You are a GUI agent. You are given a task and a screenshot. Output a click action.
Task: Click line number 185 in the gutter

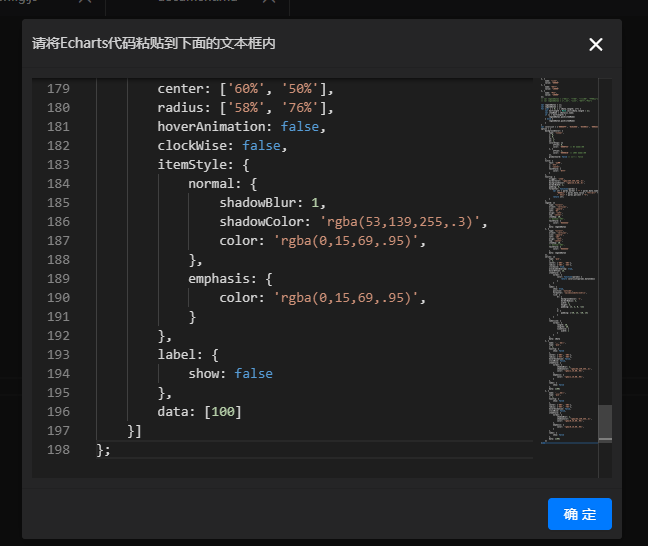tap(58, 203)
